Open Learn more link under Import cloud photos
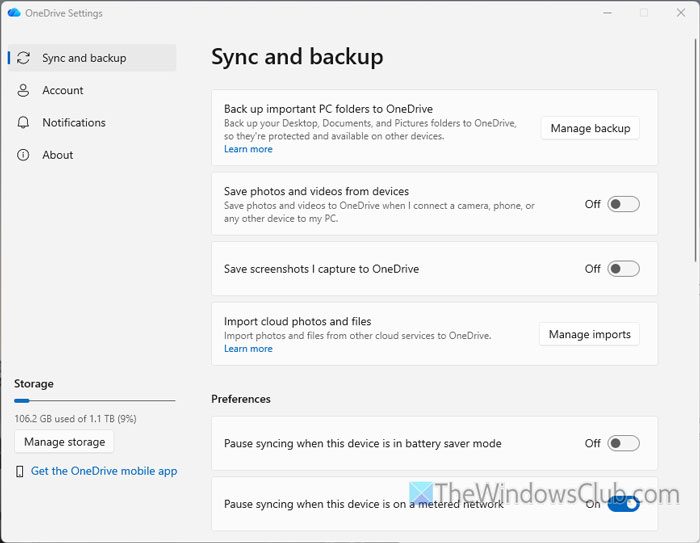The image size is (700, 543). 248,349
